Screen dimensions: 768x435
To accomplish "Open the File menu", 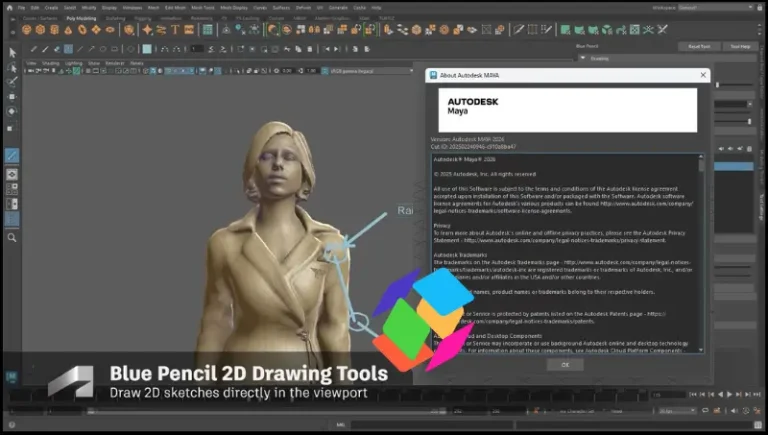I will (22, 8).
